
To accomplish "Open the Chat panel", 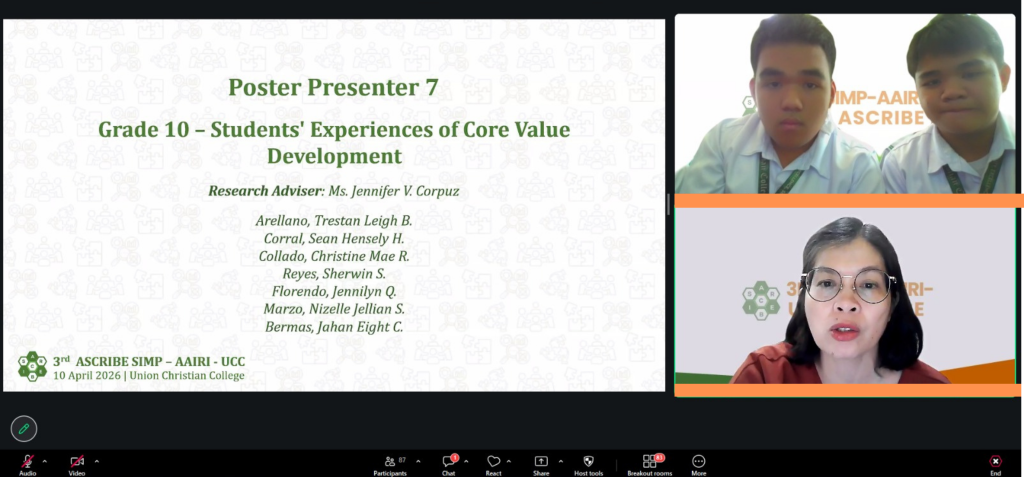I will (x=449, y=461).
